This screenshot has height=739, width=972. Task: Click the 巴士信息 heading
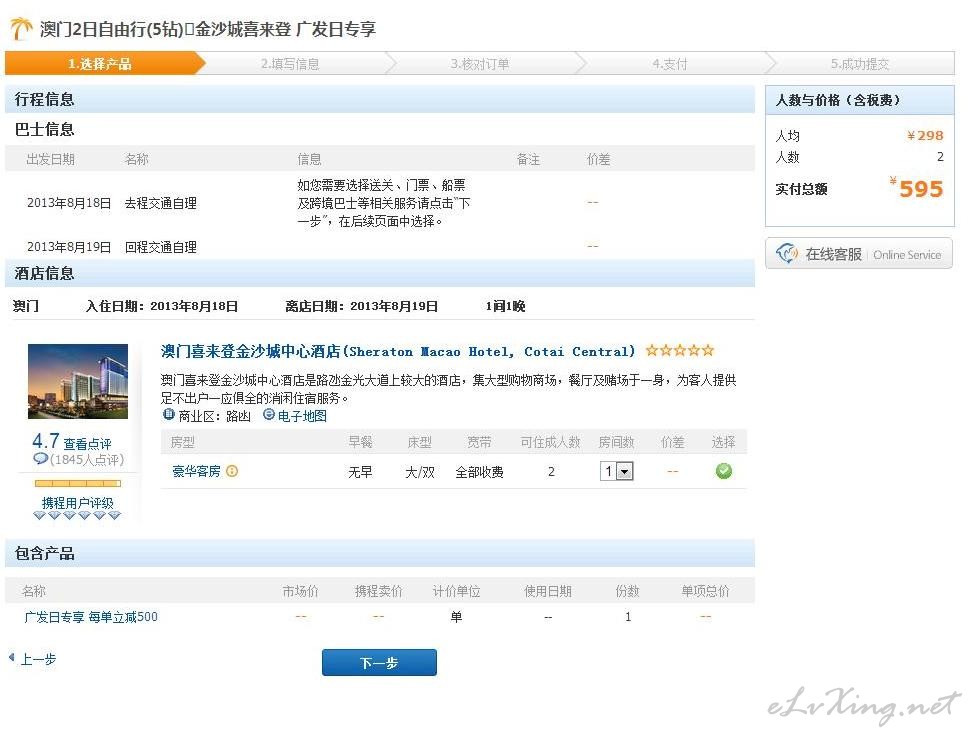[x=44, y=130]
